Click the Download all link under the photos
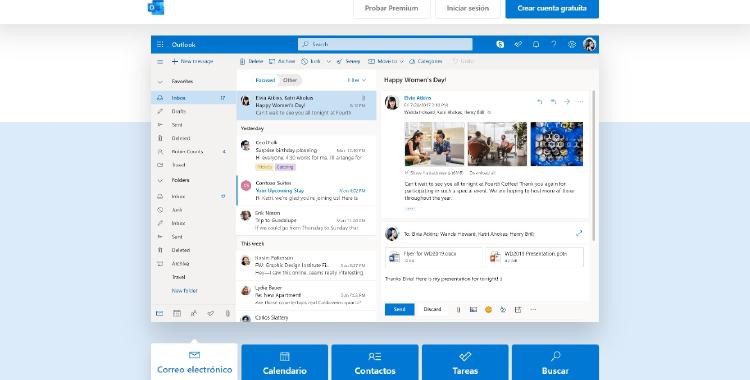This screenshot has height=380, width=750. pyautogui.click(x=482, y=173)
